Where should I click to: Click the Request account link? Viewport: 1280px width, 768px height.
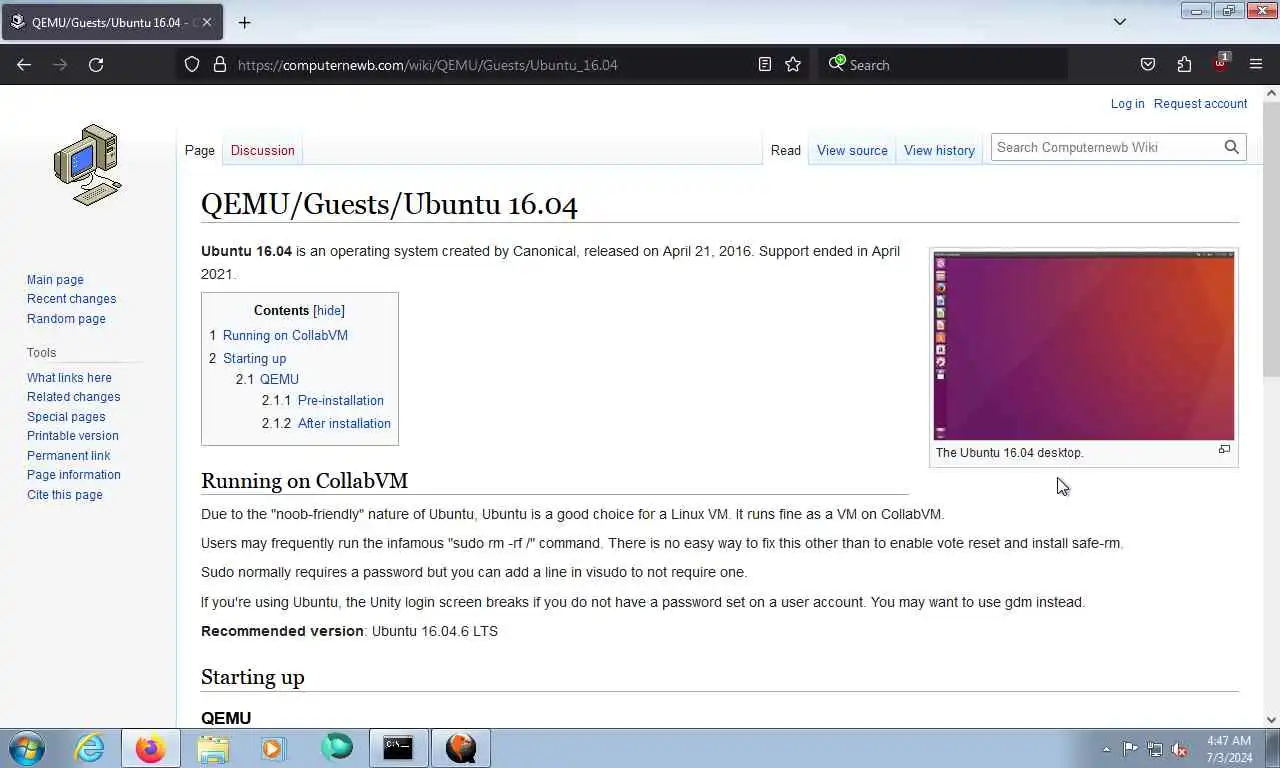1200,103
